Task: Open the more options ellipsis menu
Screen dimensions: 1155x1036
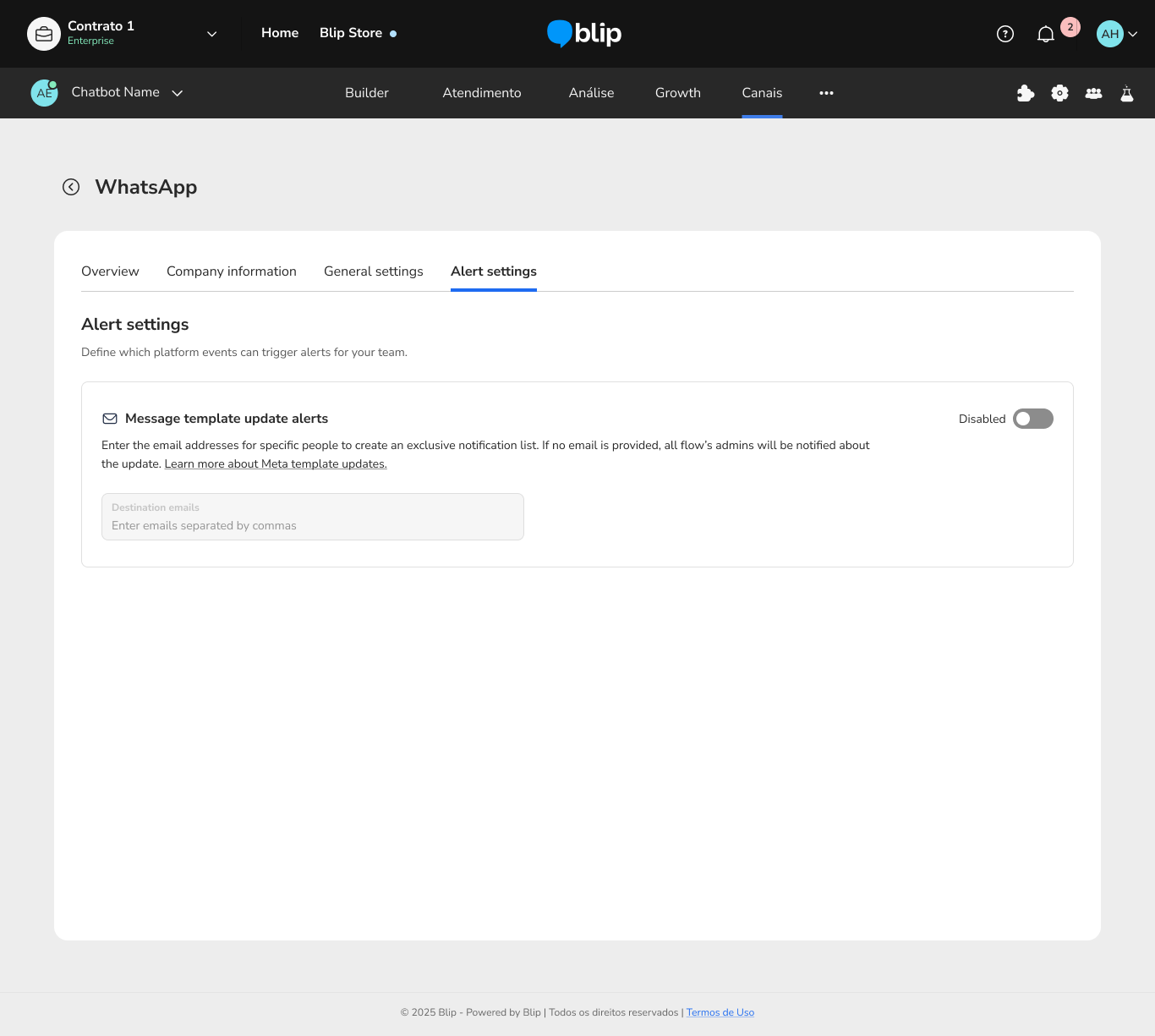Action: click(826, 93)
